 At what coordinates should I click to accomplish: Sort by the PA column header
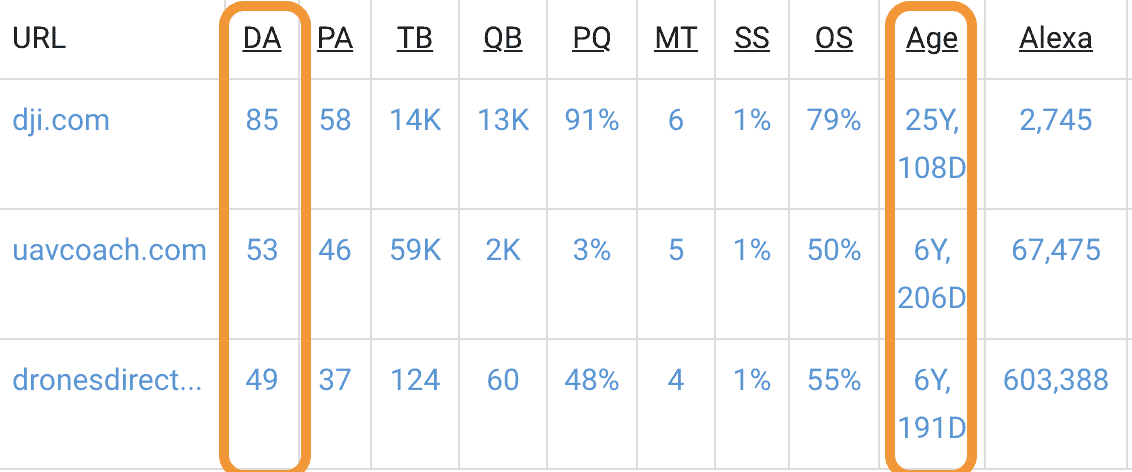[335, 39]
